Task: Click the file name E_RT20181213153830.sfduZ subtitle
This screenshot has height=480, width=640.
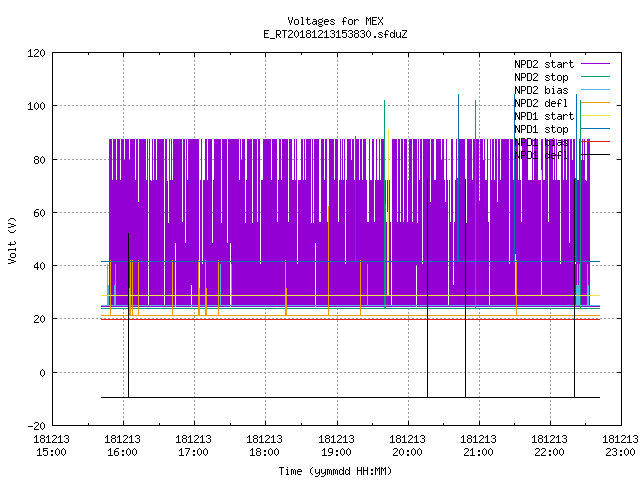Action: 335,34
